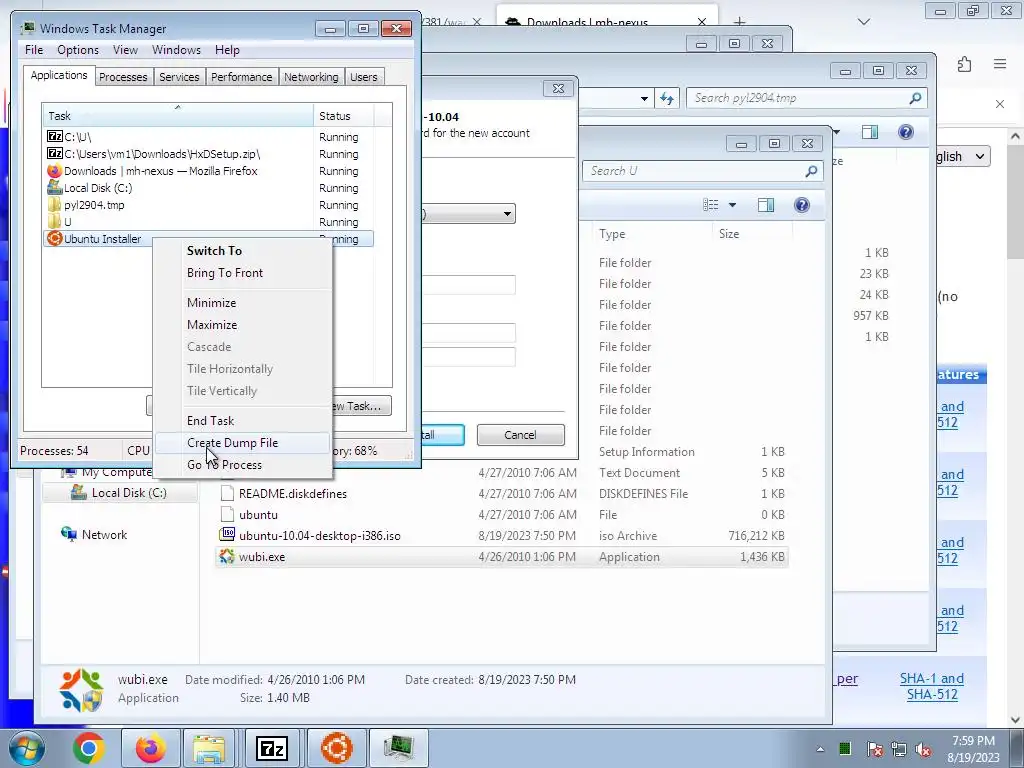Choose Go To Process entry
1024x768 pixels.
[x=224, y=465]
